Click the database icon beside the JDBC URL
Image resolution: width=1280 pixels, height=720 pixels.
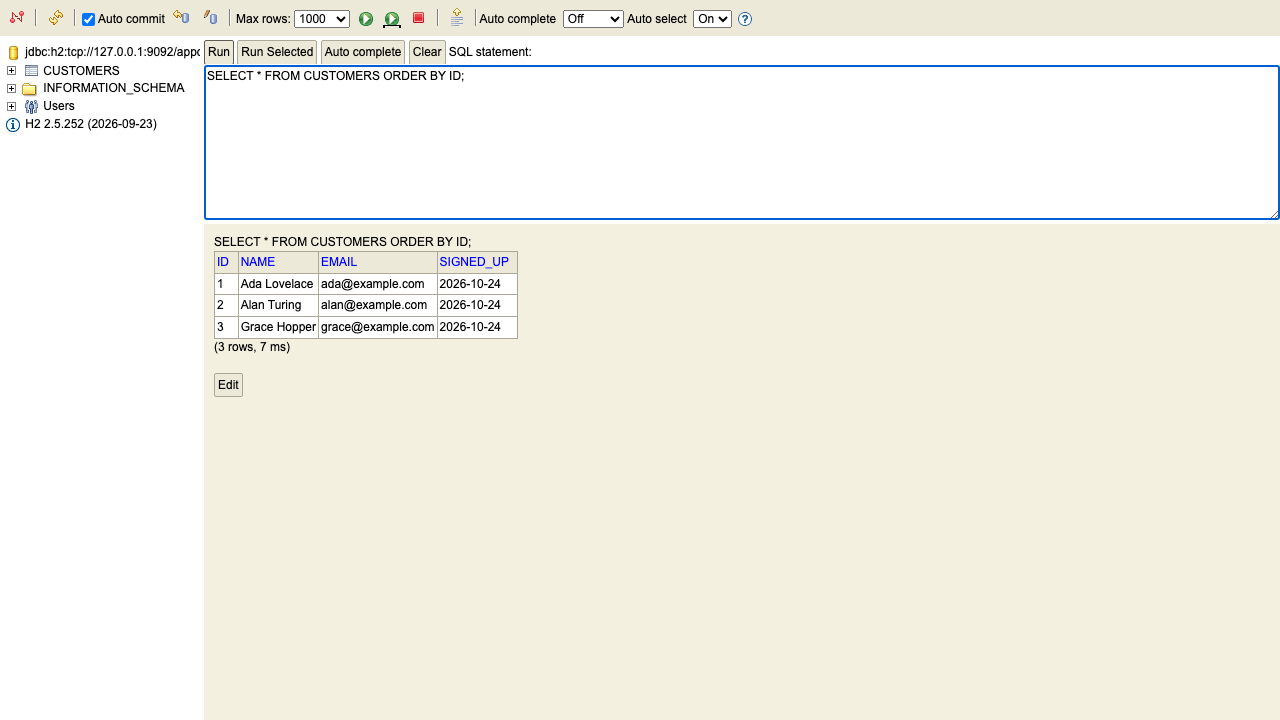(13, 52)
